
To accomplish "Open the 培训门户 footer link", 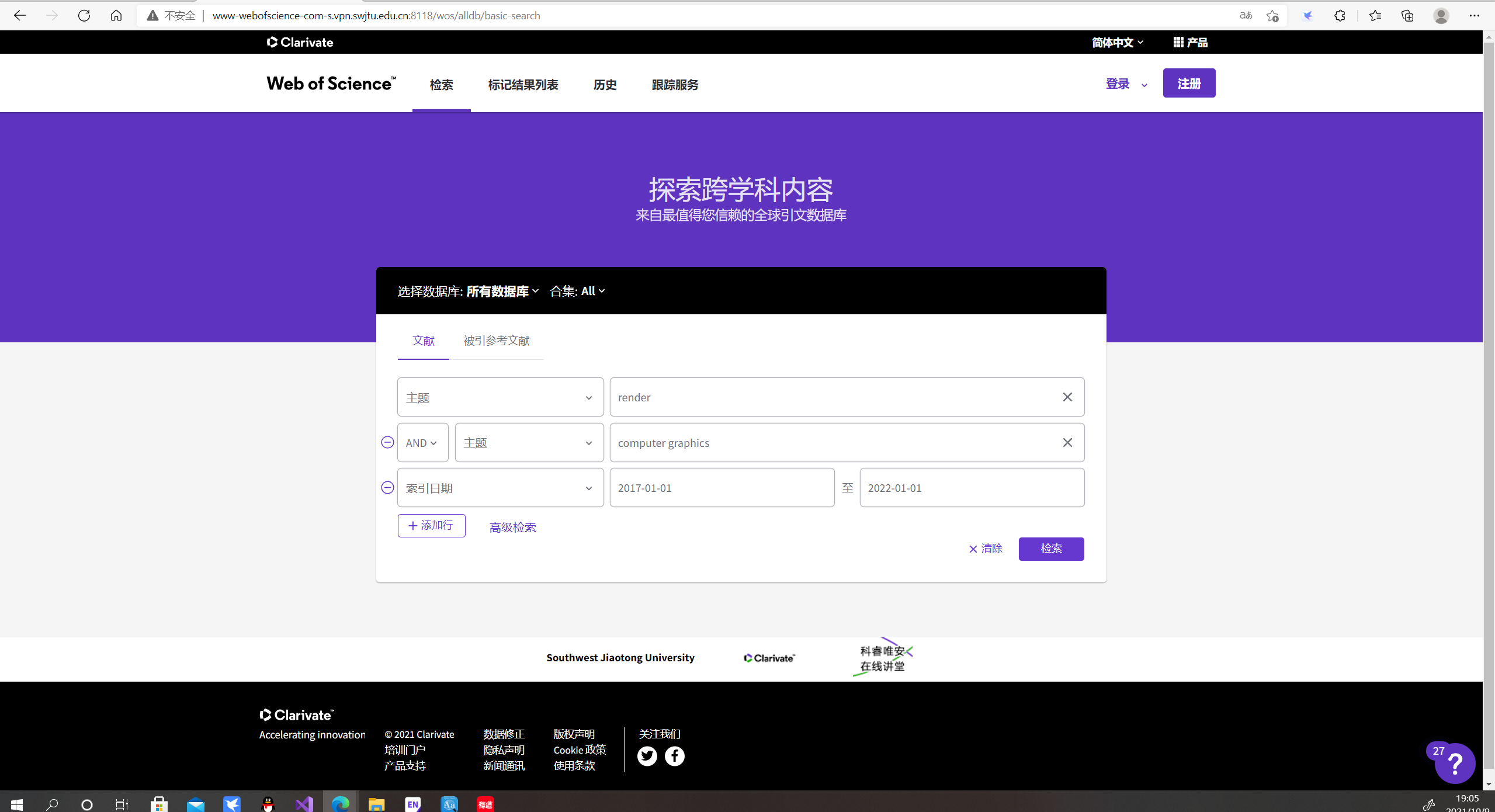I will point(405,749).
